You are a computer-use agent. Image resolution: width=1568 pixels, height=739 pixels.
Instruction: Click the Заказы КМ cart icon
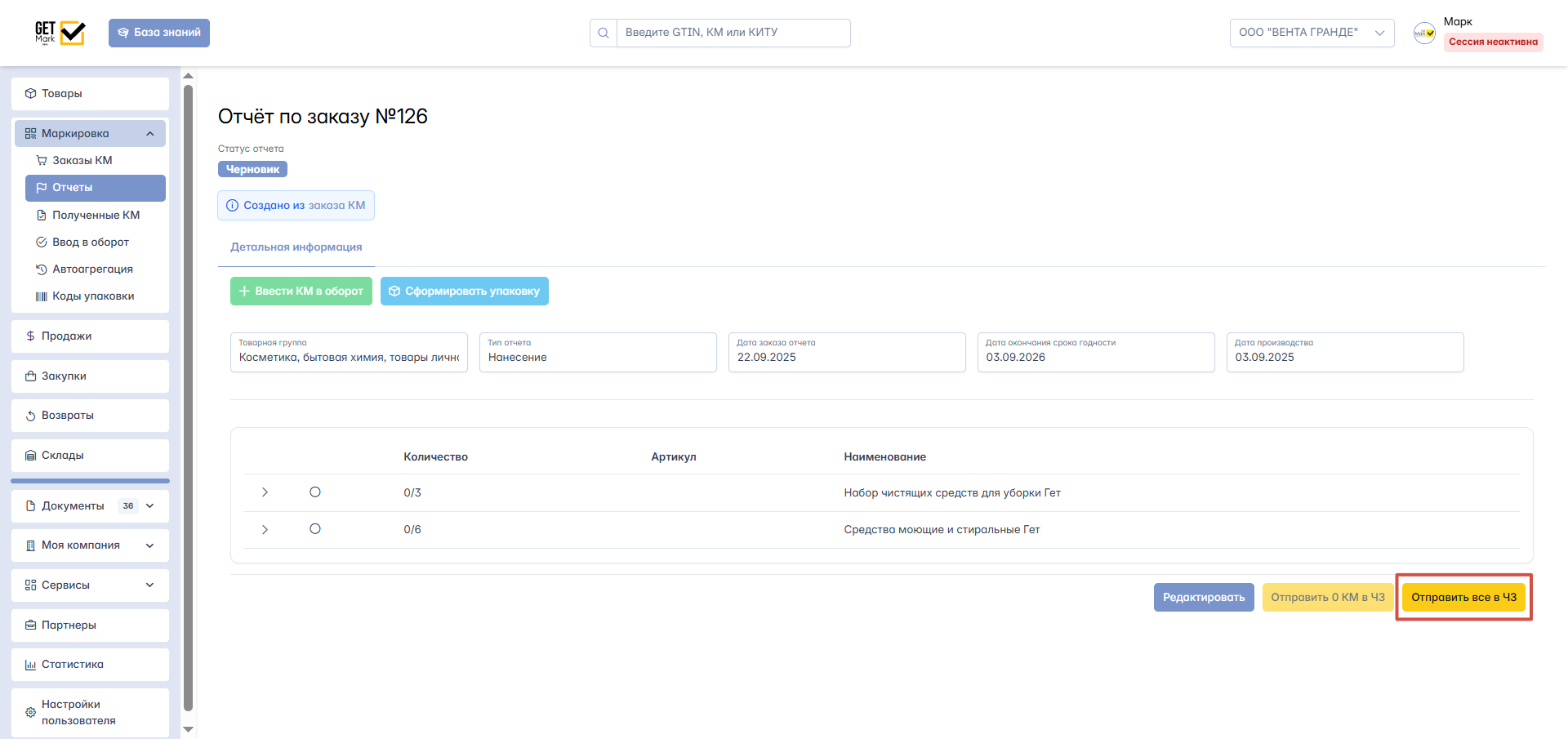pos(42,161)
